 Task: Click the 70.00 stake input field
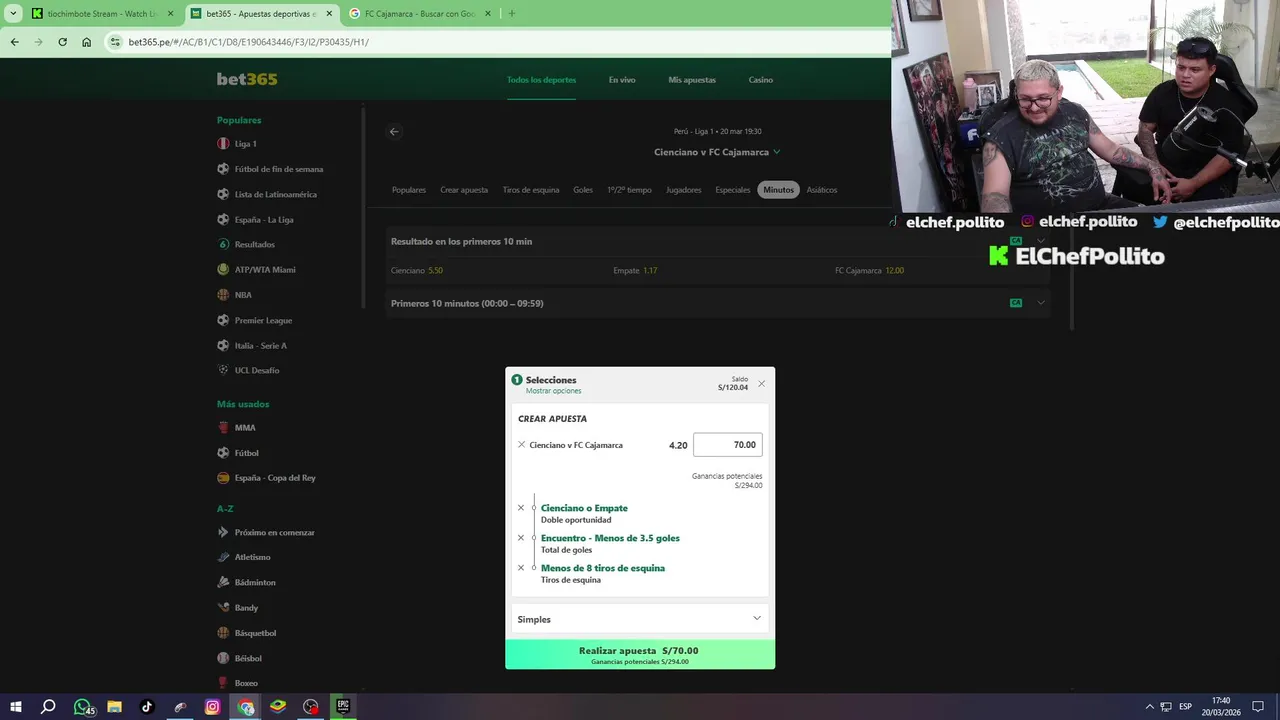tap(728, 445)
